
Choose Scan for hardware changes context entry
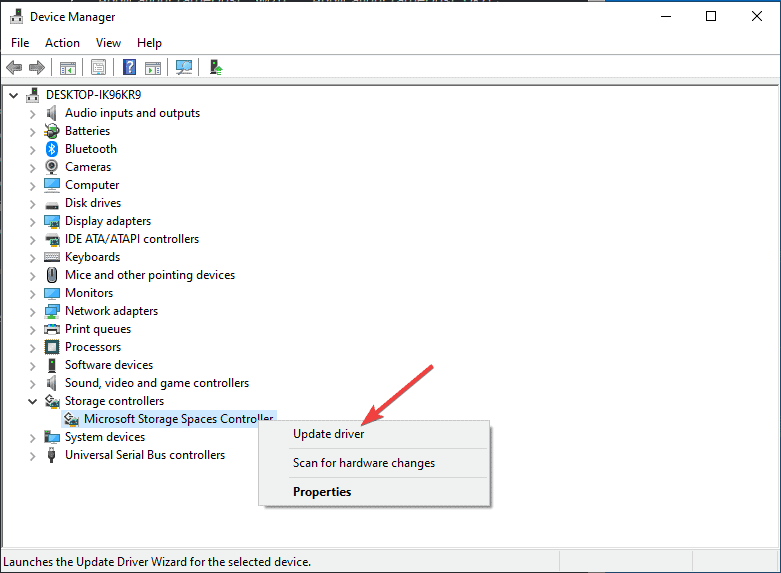point(374,463)
